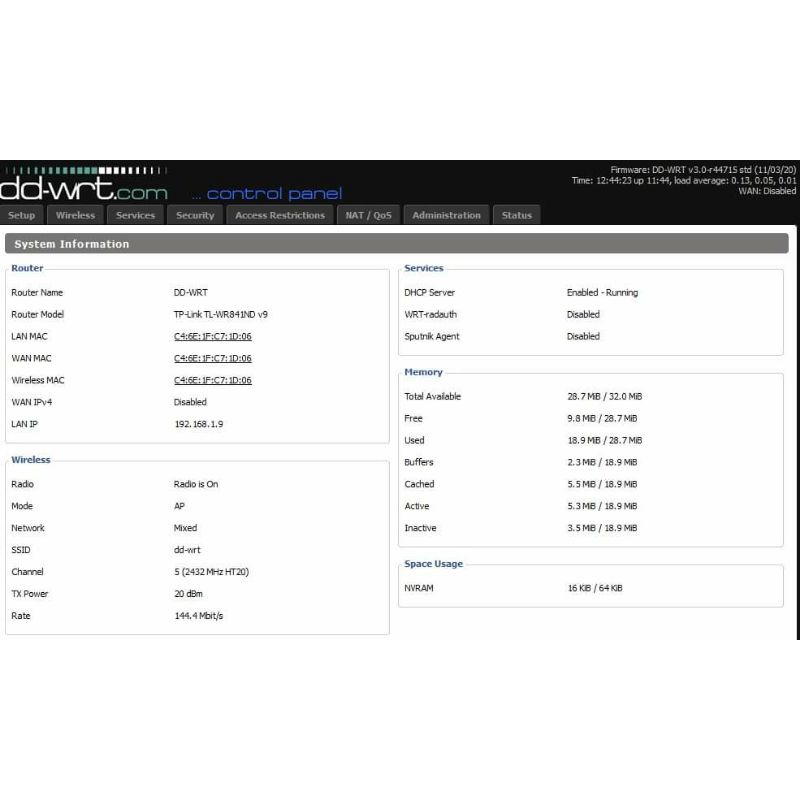
Task: Click the TX Power label
Action: pos(29,594)
